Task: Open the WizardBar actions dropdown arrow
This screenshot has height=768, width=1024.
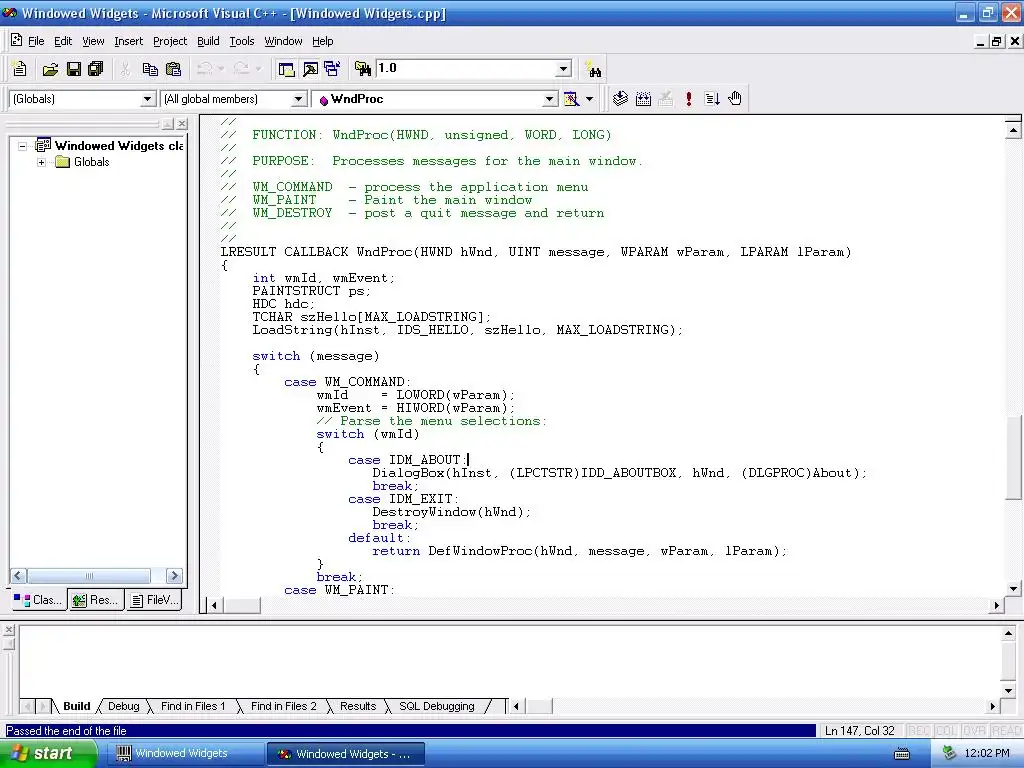Action: click(589, 99)
